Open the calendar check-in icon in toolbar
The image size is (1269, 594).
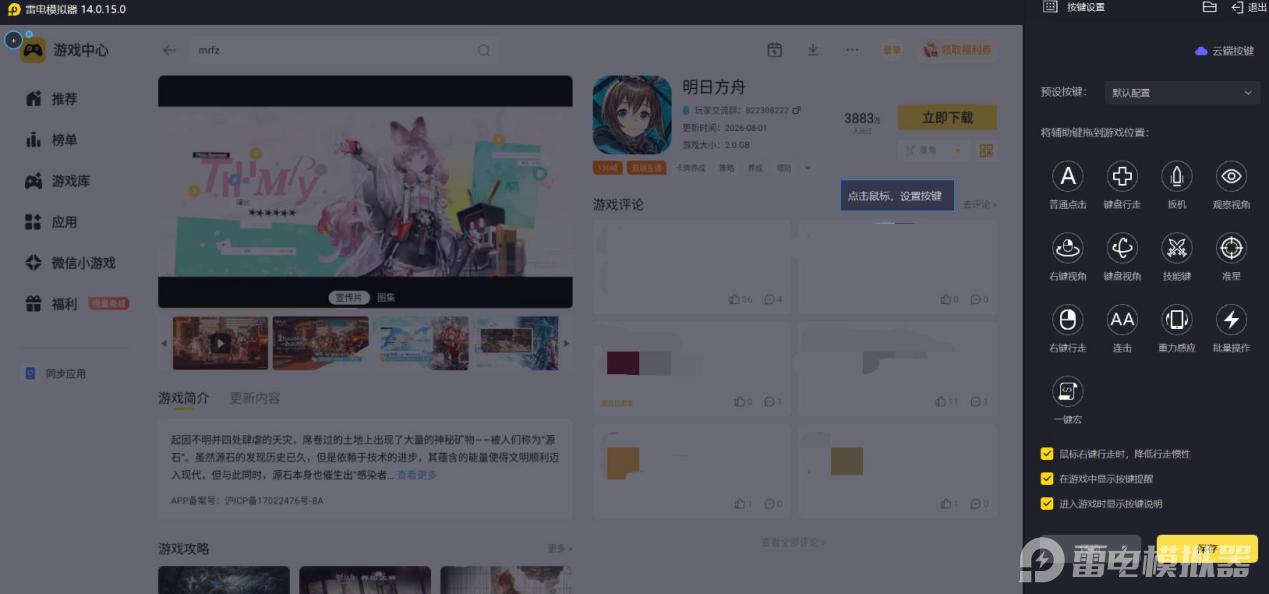[774, 50]
